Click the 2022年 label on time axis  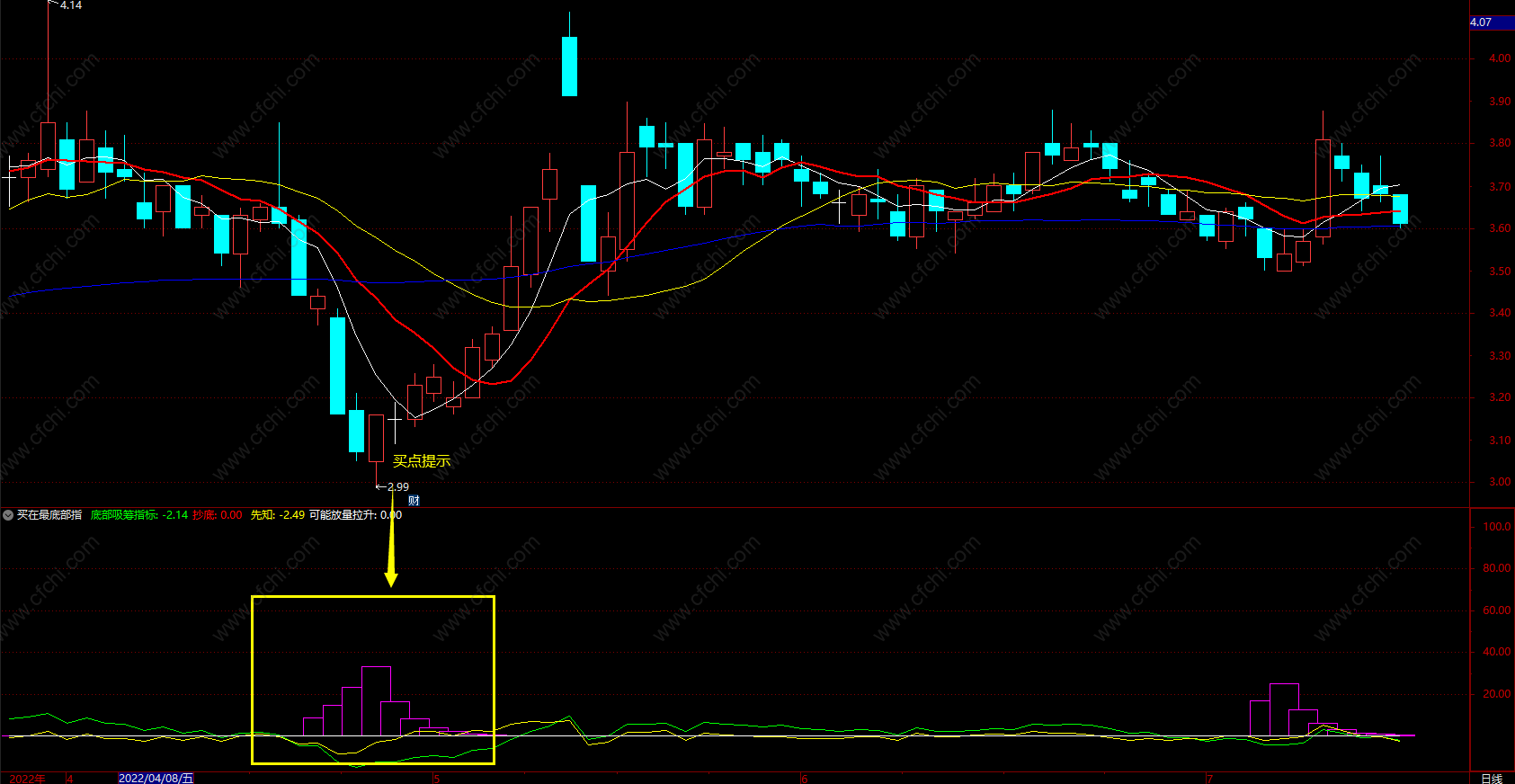(x=28, y=778)
